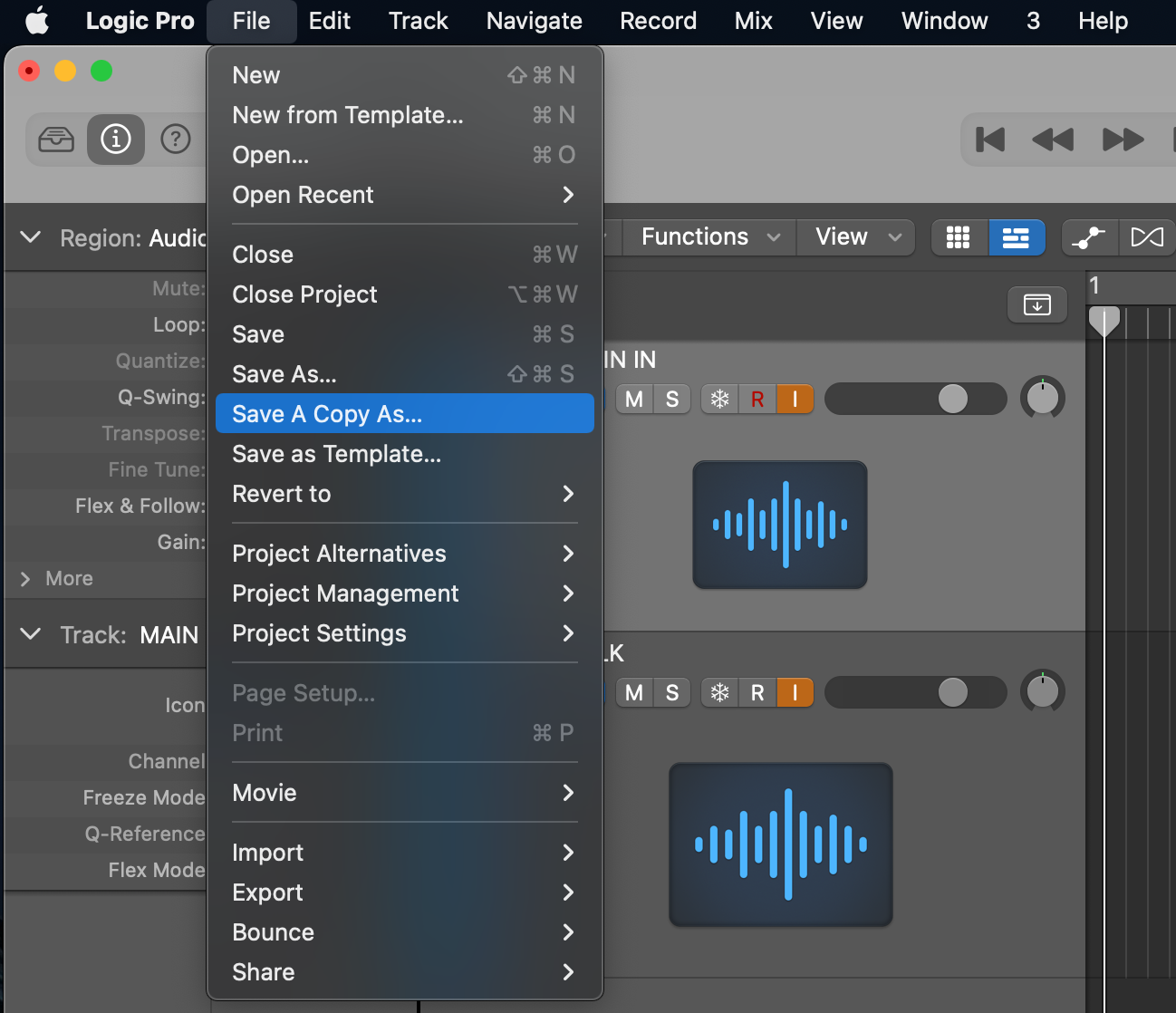
Task: Expand the Project Settings submenu
Action: 405,633
